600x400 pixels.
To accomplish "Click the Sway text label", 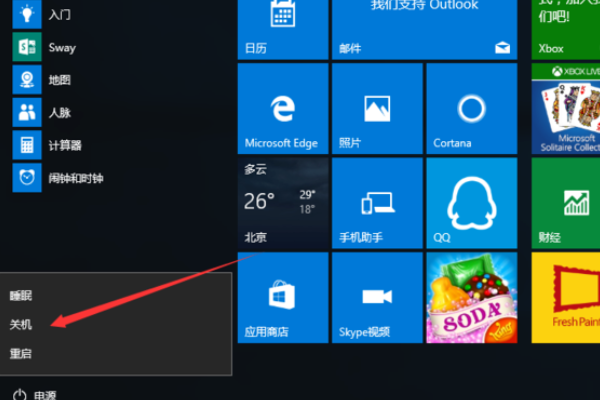I will (x=62, y=47).
